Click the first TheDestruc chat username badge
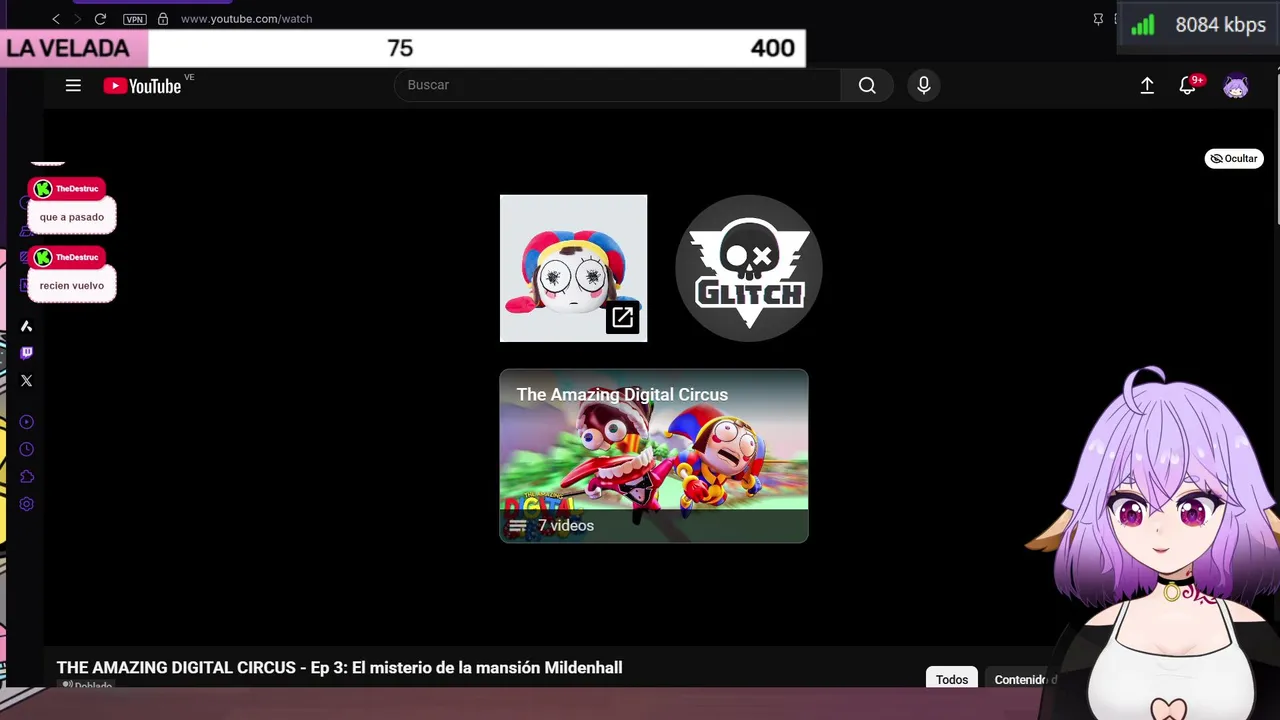Image resolution: width=1280 pixels, height=720 pixels. click(x=67, y=189)
